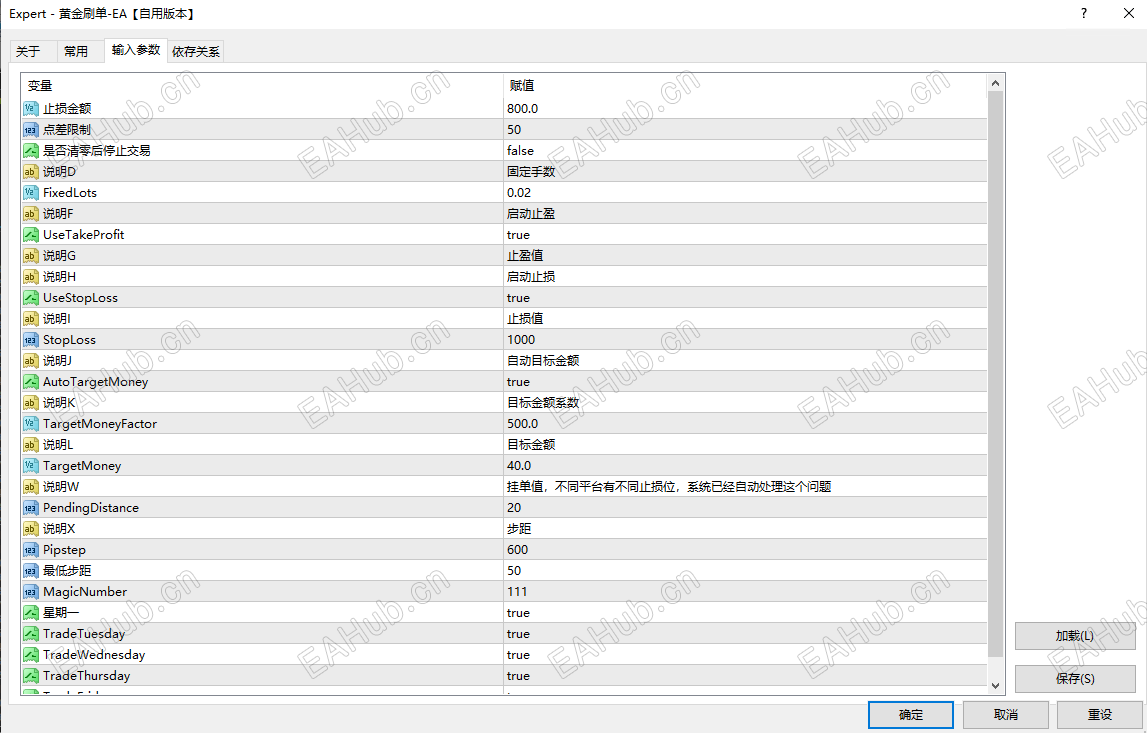Open the 常用 tab

[80, 52]
